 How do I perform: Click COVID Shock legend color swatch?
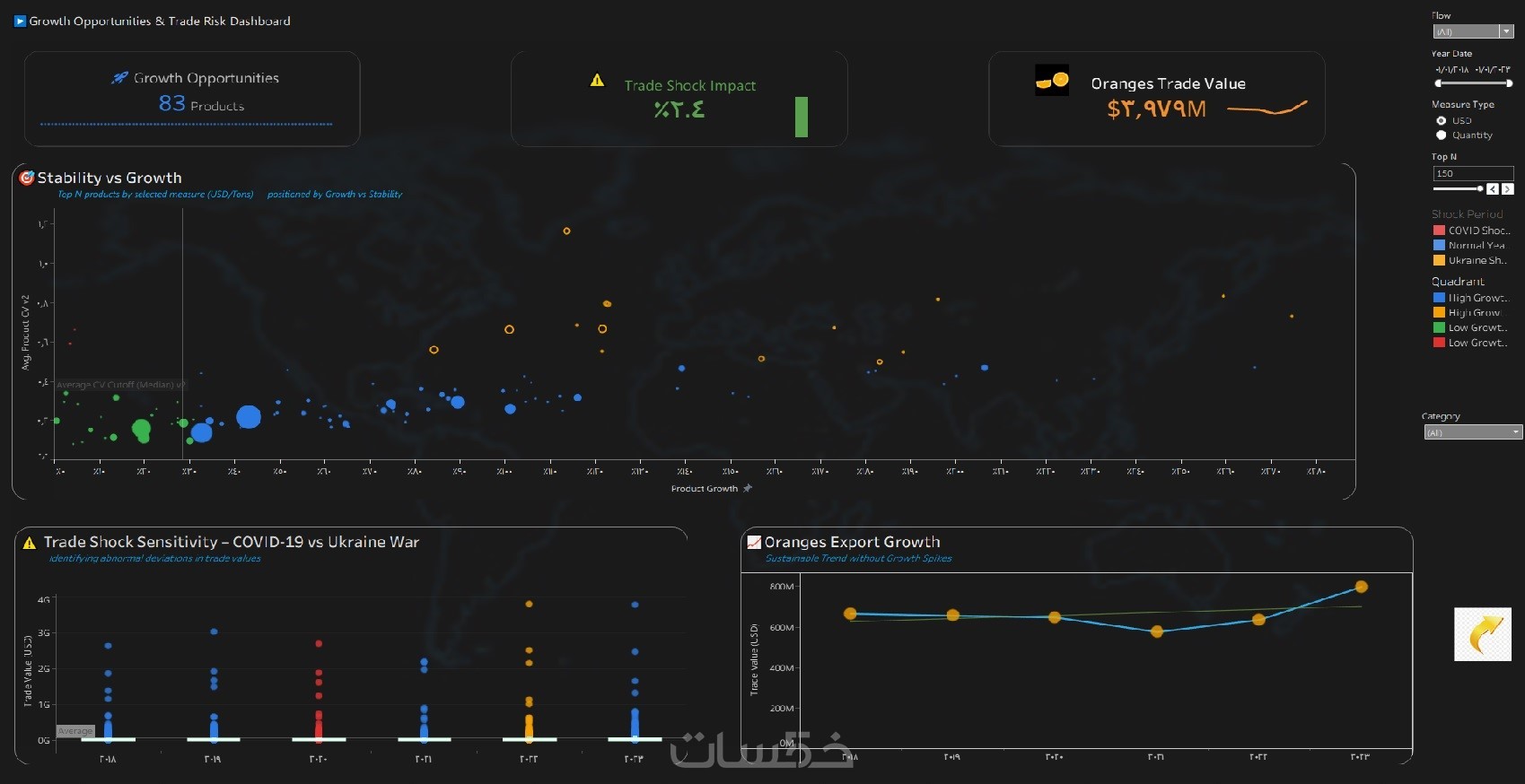click(1439, 231)
